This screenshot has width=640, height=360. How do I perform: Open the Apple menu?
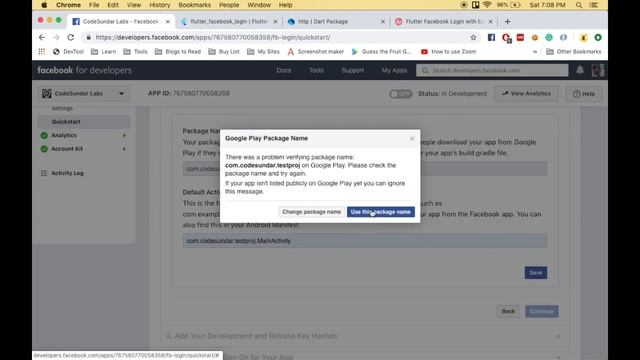44,5
